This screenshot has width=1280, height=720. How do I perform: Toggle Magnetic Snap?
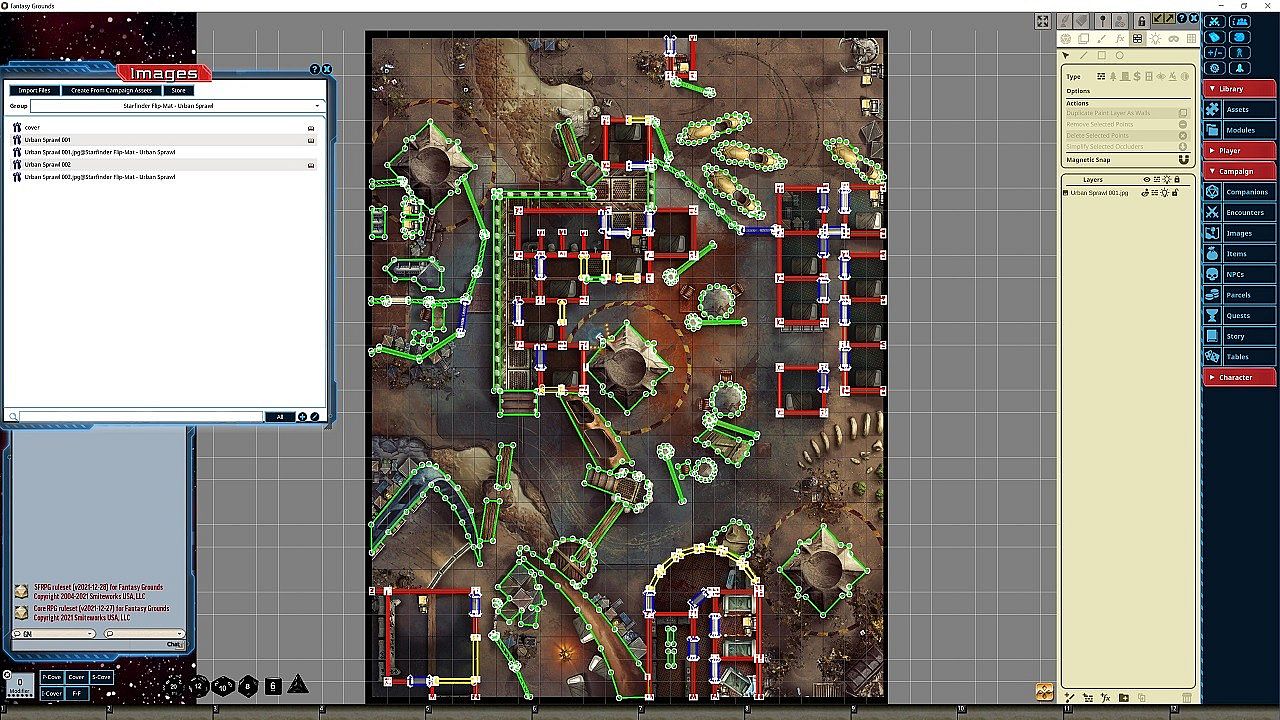click(1184, 160)
